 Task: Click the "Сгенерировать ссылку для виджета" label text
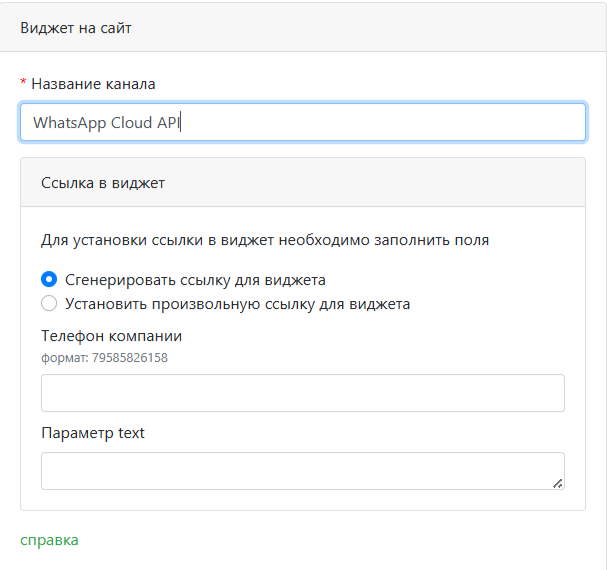point(195,280)
